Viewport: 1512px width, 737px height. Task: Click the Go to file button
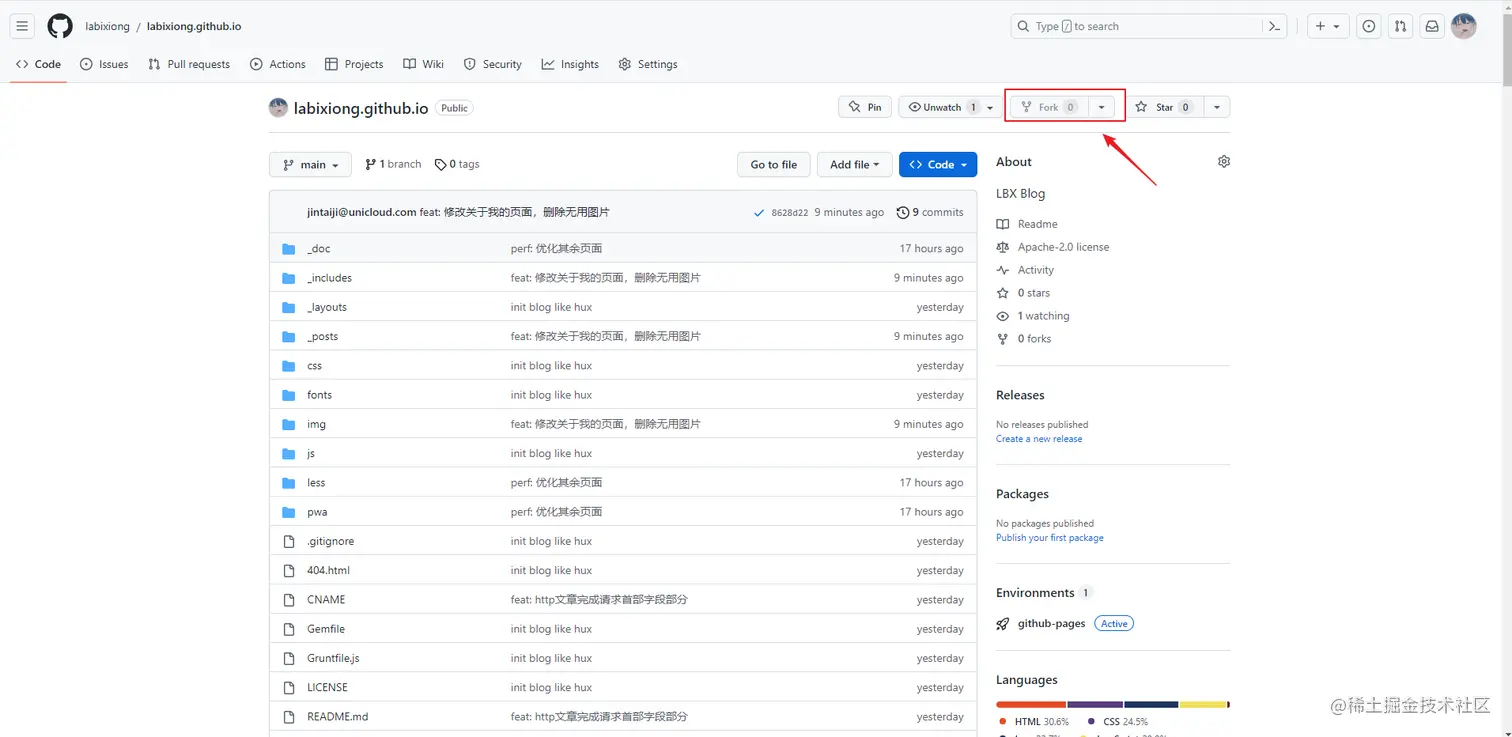[773, 164]
